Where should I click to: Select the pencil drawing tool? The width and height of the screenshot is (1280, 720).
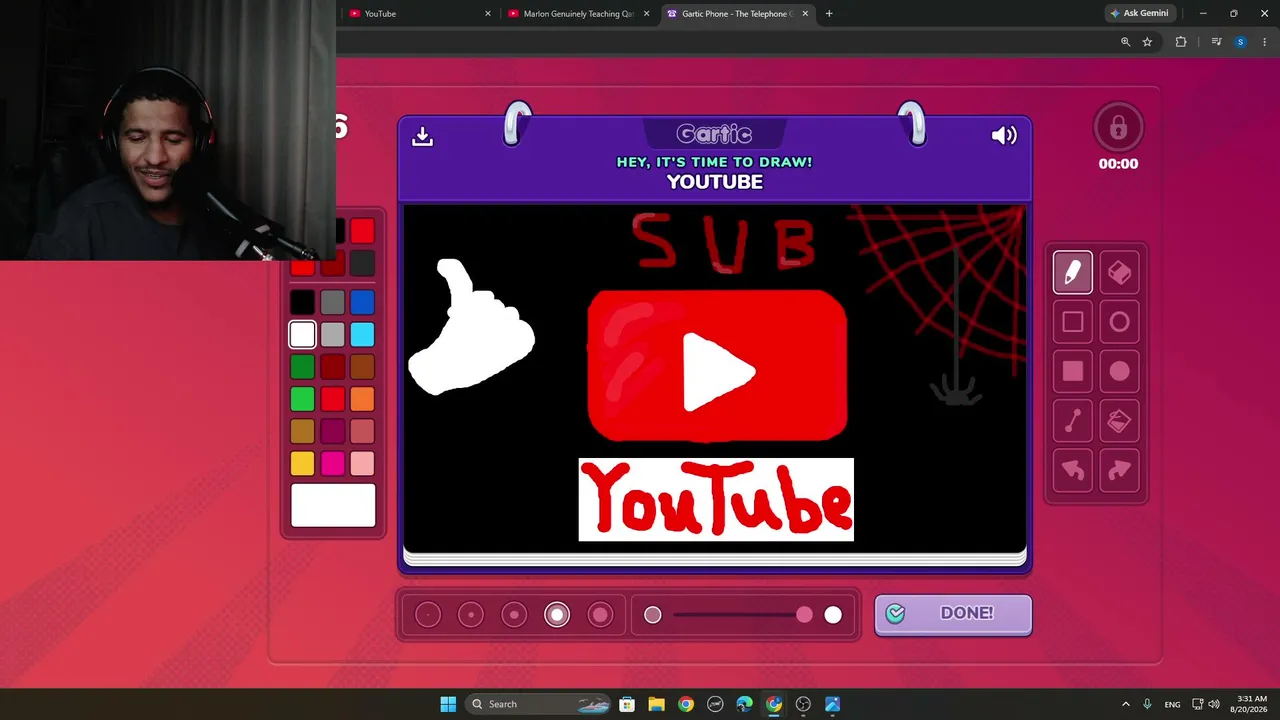pyautogui.click(x=1073, y=273)
